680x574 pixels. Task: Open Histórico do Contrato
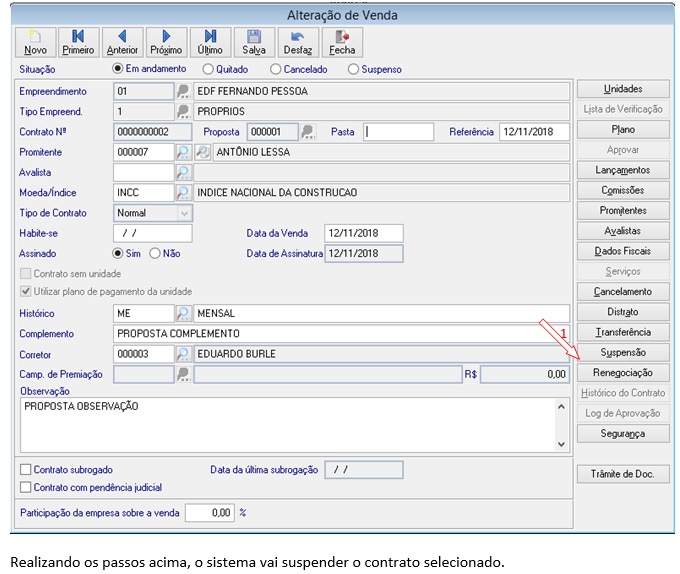[x=623, y=393]
